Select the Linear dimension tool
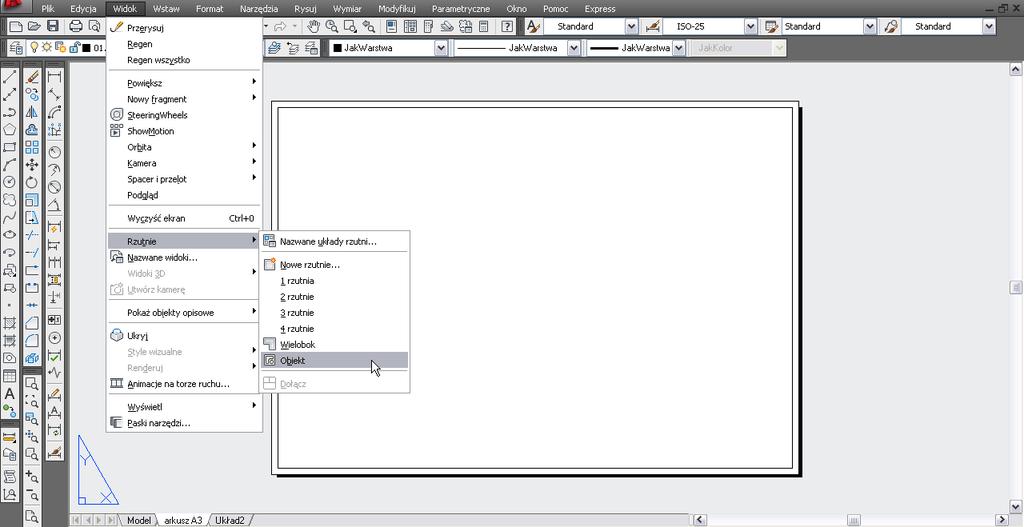This screenshot has height=527, width=1024. [55, 77]
